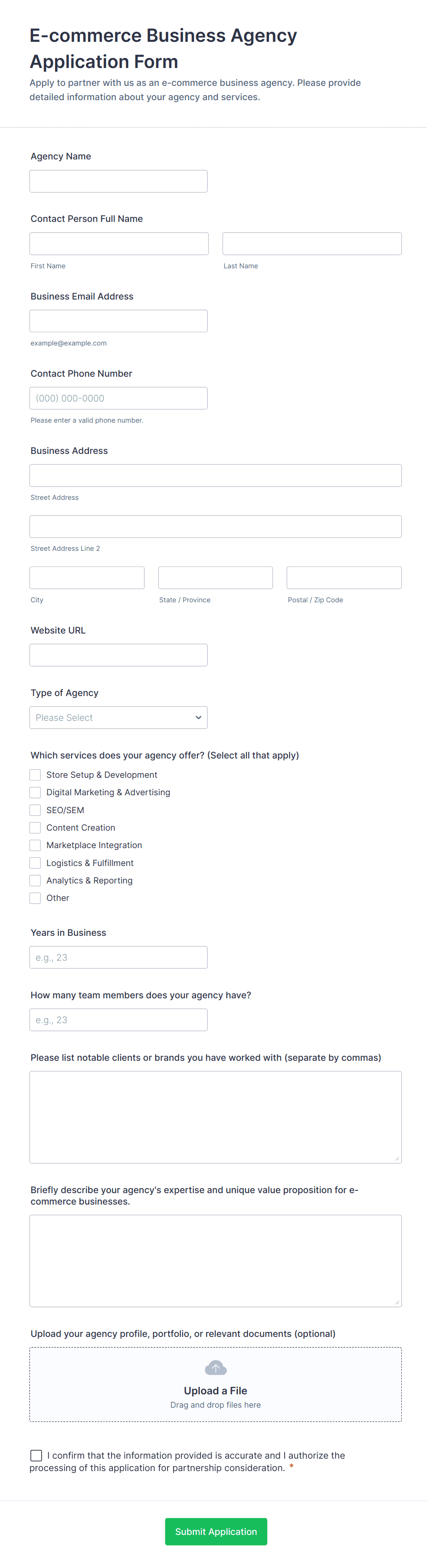The height and width of the screenshot is (1568, 427).
Task: Check Marketplace Integration service
Action: point(35,845)
